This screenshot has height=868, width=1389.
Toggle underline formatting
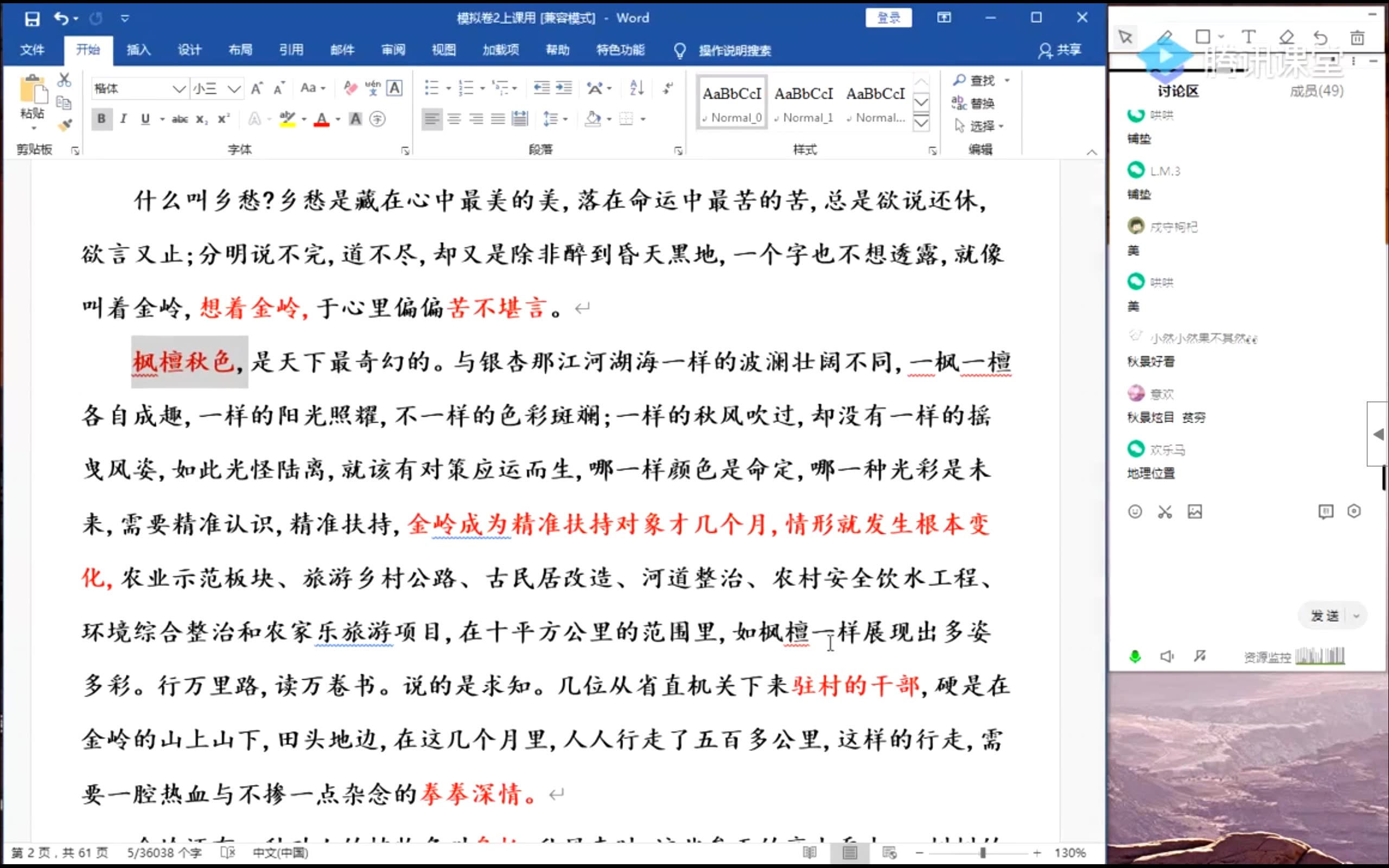pyautogui.click(x=145, y=119)
